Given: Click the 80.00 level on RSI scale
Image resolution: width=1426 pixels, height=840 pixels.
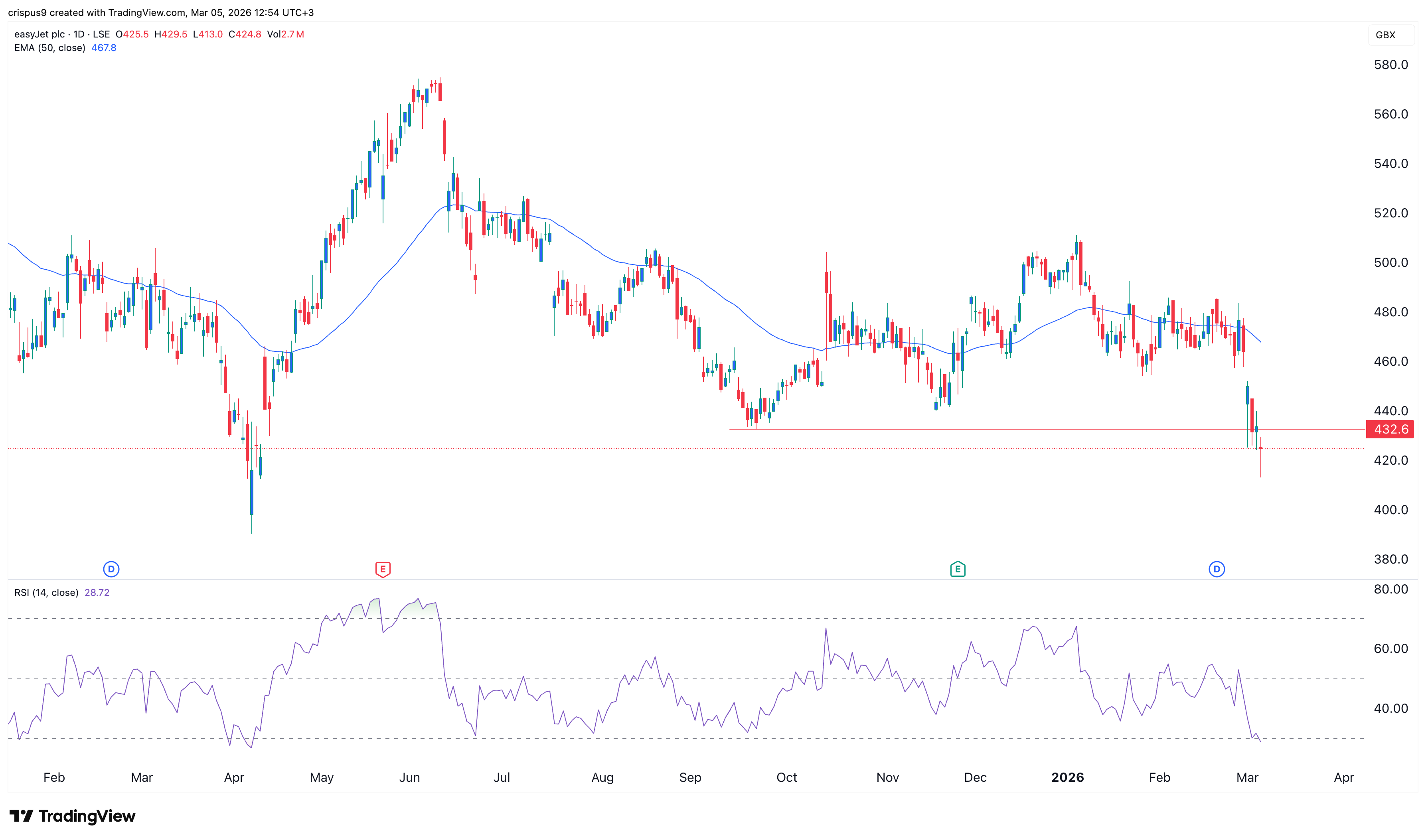Looking at the screenshot, I should click(x=1390, y=589).
